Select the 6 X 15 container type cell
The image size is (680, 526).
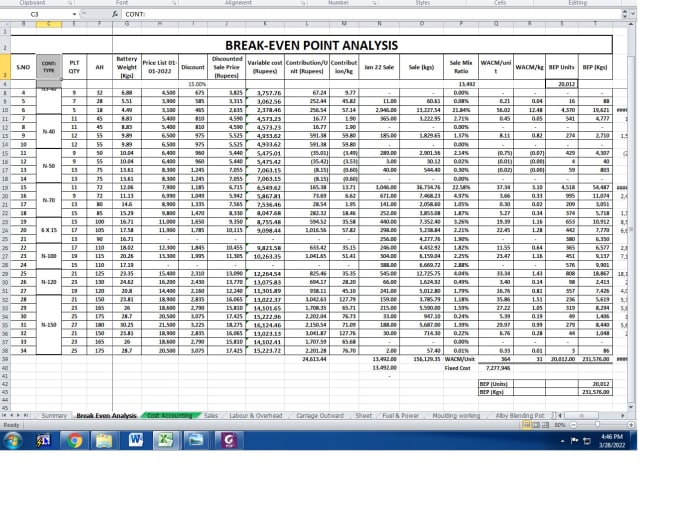point(49,230)
